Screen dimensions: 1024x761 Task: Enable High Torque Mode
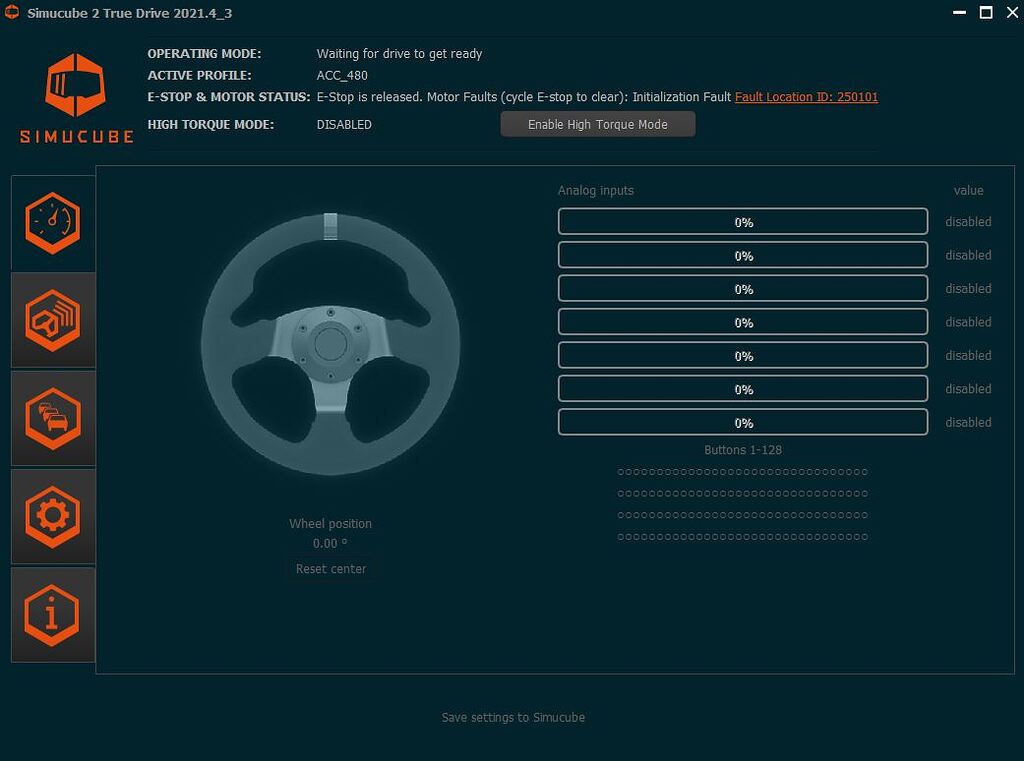597,123
